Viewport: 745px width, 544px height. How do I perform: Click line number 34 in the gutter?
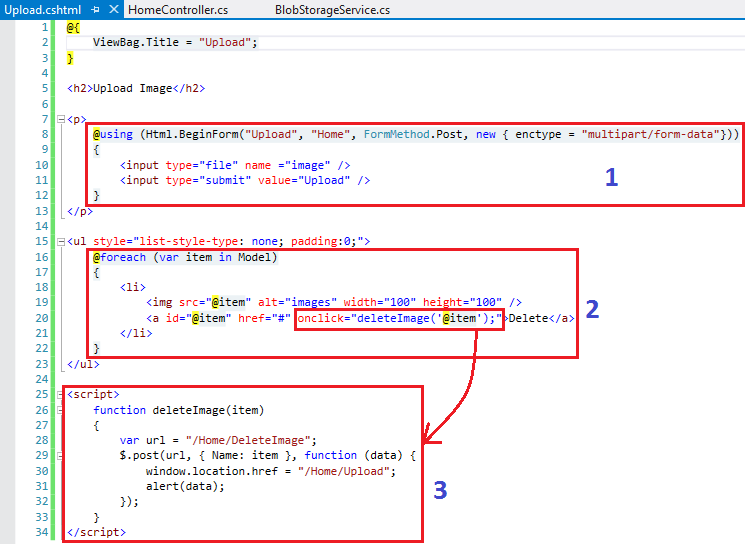pyautogui.click(x=42, y=532)
